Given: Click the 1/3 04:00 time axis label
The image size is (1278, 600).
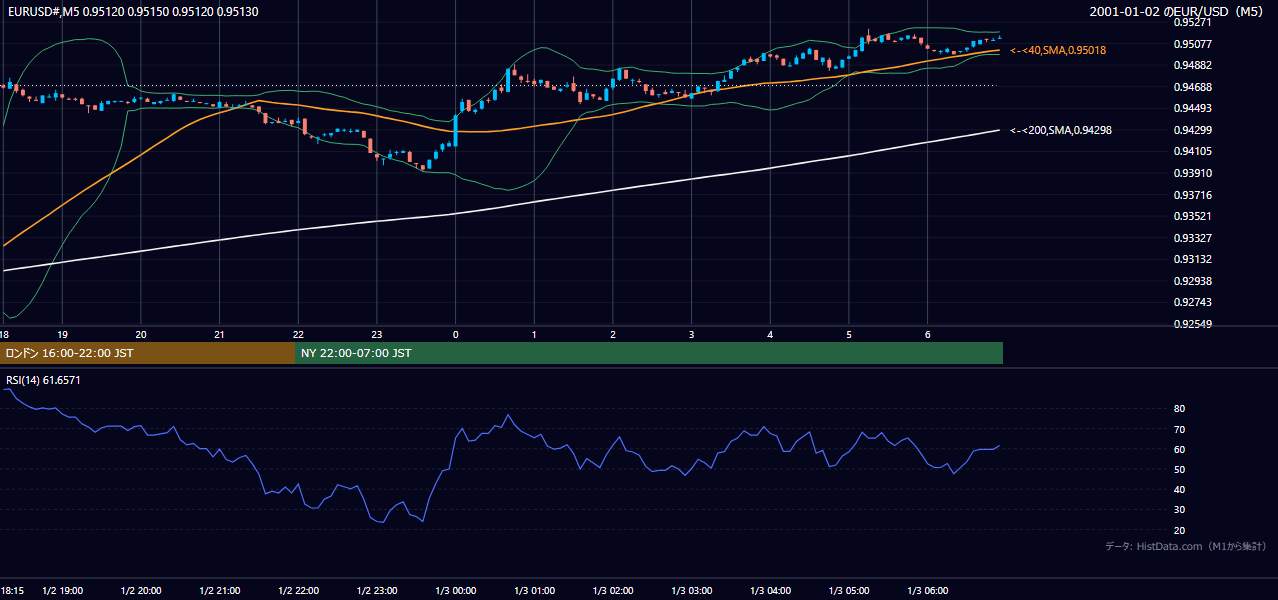Looking at the screenshot, I should [770, 591].
